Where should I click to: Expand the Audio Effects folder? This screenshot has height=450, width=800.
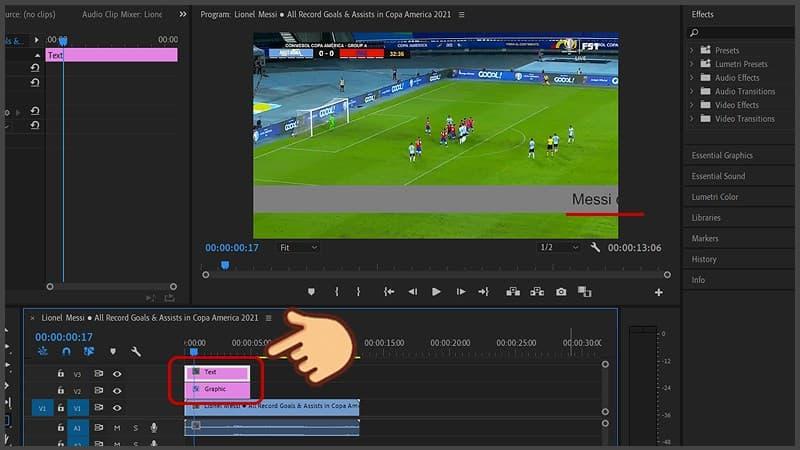692,78
